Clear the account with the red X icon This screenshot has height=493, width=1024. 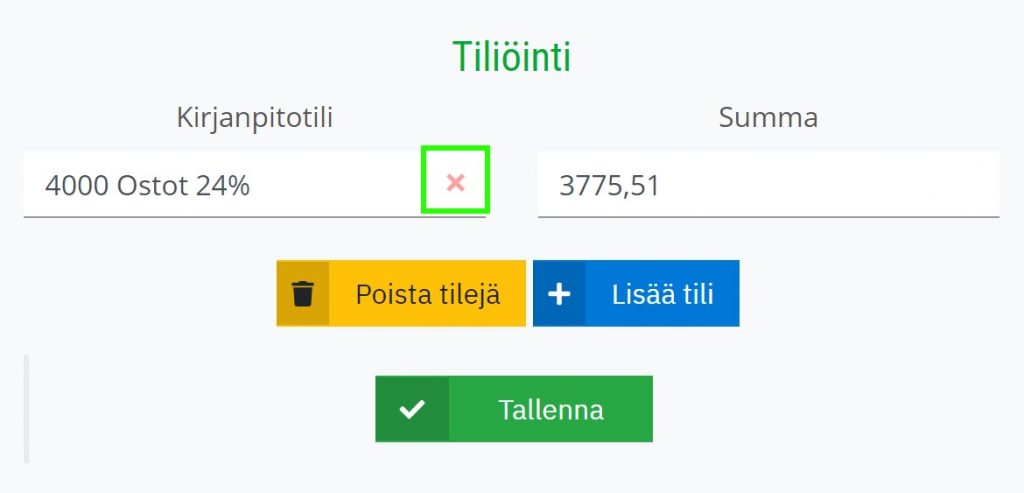[x=455, y=183]
